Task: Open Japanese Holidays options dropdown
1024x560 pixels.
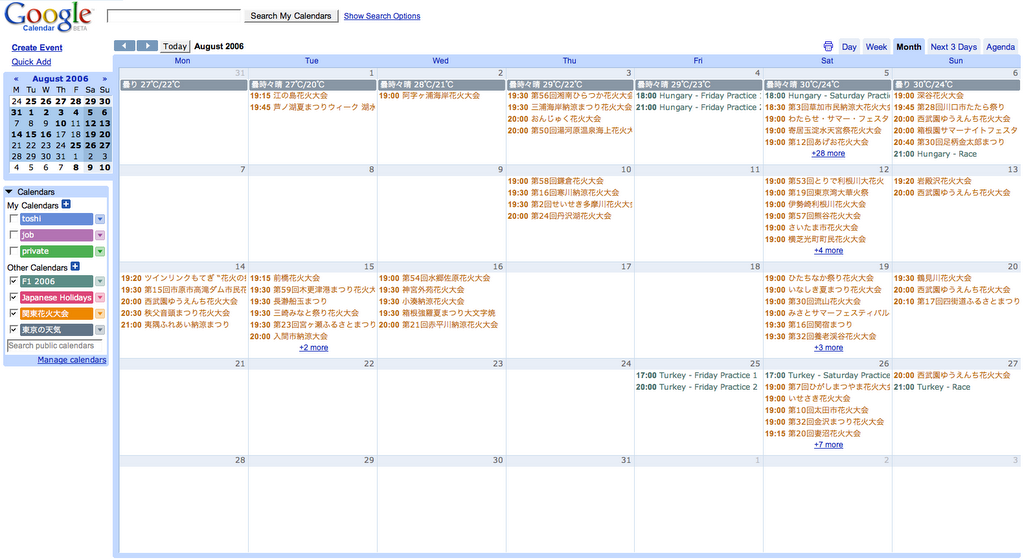Action: coord(100,298)
